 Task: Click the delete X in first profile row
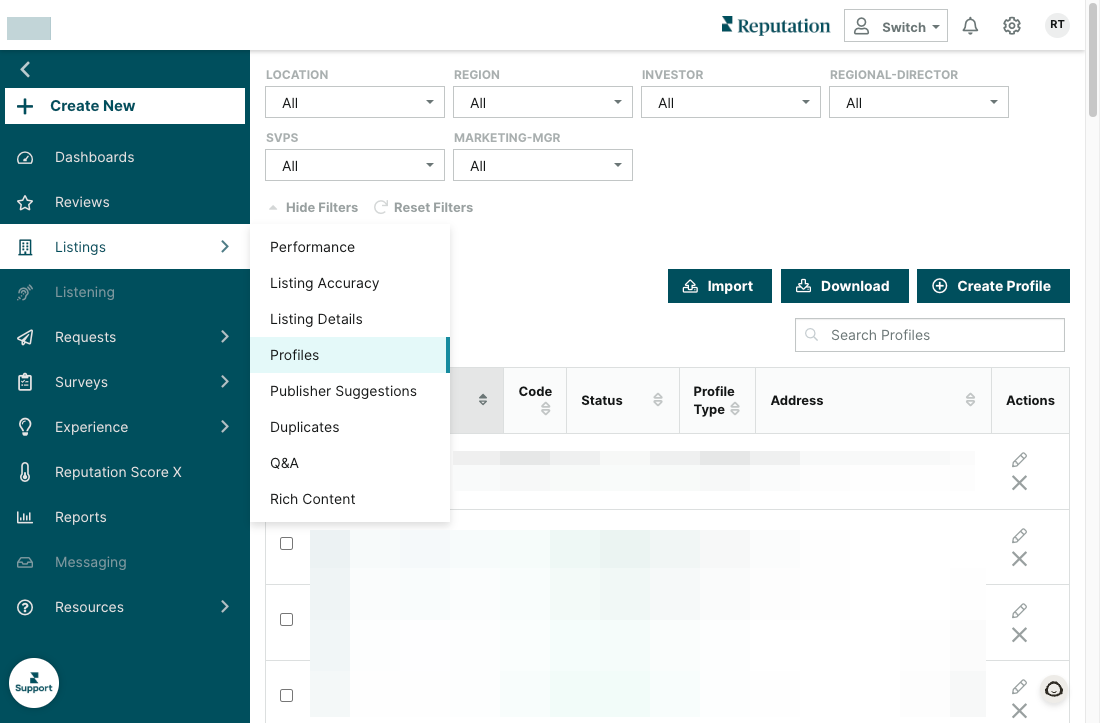point(1019,483)
